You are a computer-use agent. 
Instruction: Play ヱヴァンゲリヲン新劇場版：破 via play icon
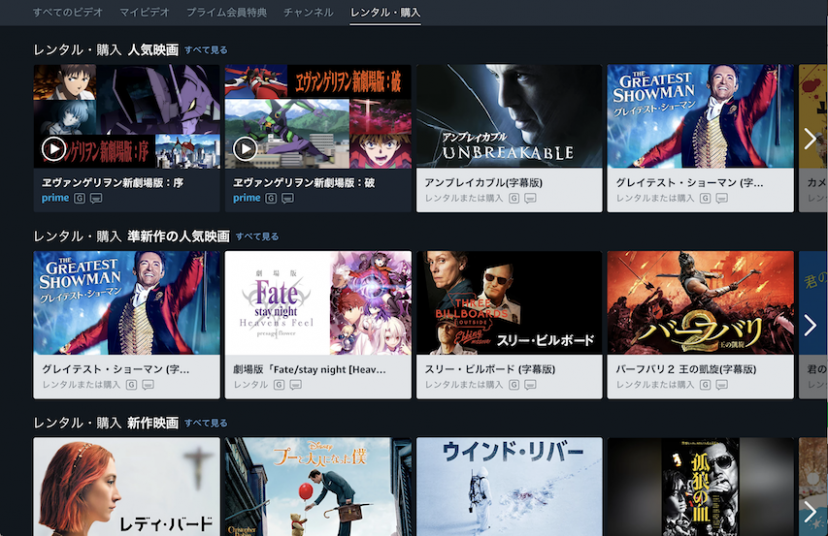245,149
